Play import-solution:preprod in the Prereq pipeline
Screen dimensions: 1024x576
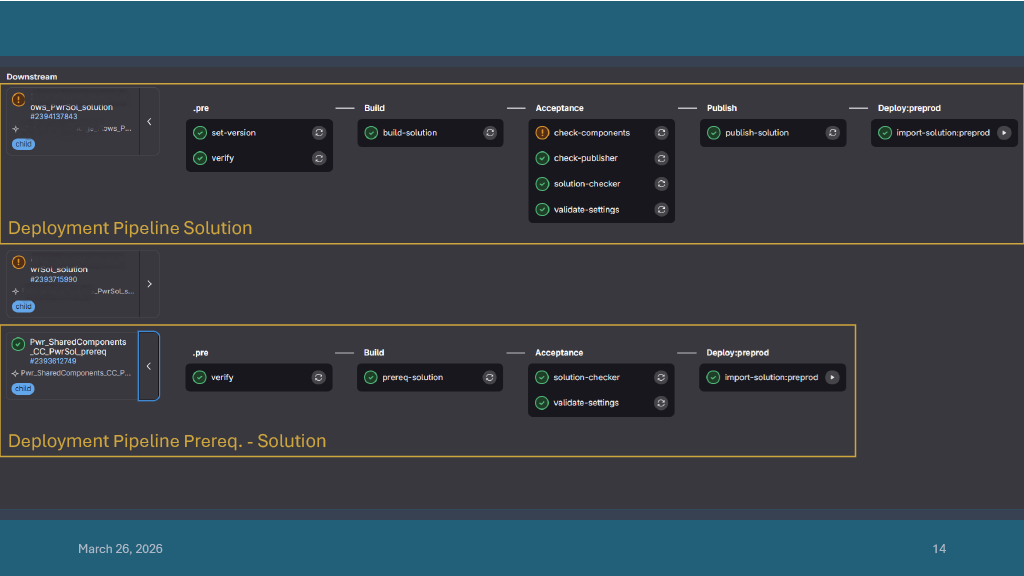[x=832, y=377]
